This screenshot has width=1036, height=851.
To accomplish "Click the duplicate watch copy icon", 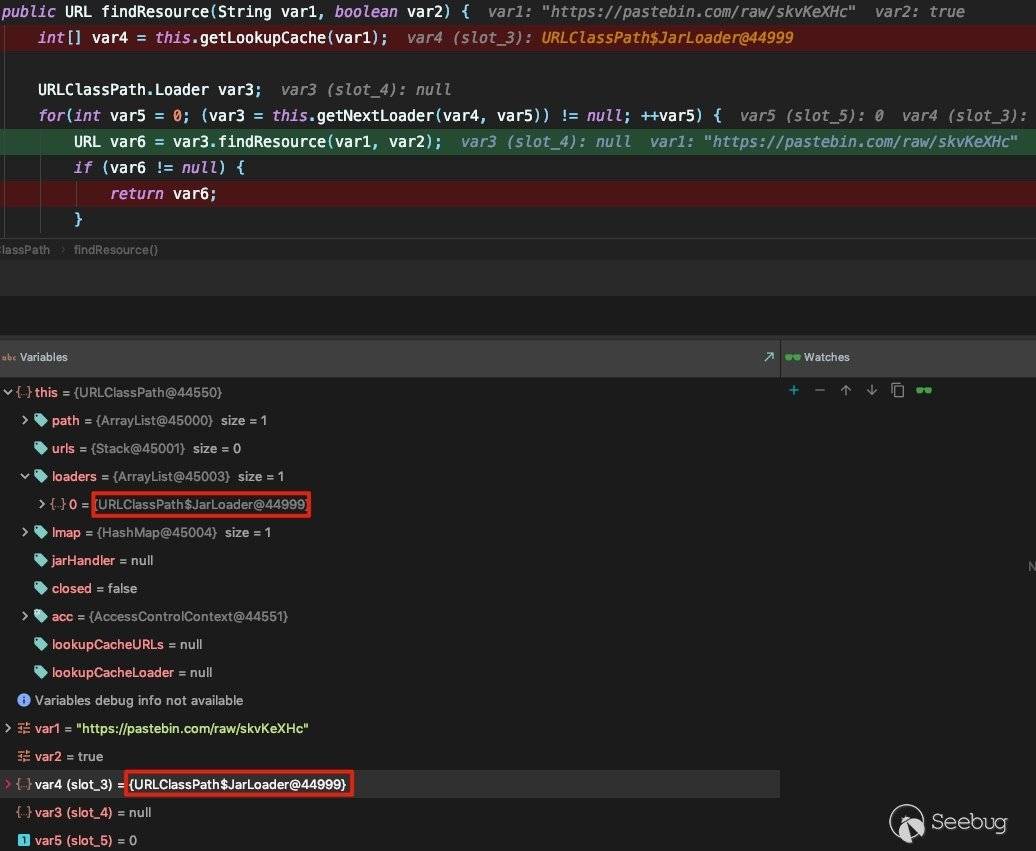I will 897,390.
